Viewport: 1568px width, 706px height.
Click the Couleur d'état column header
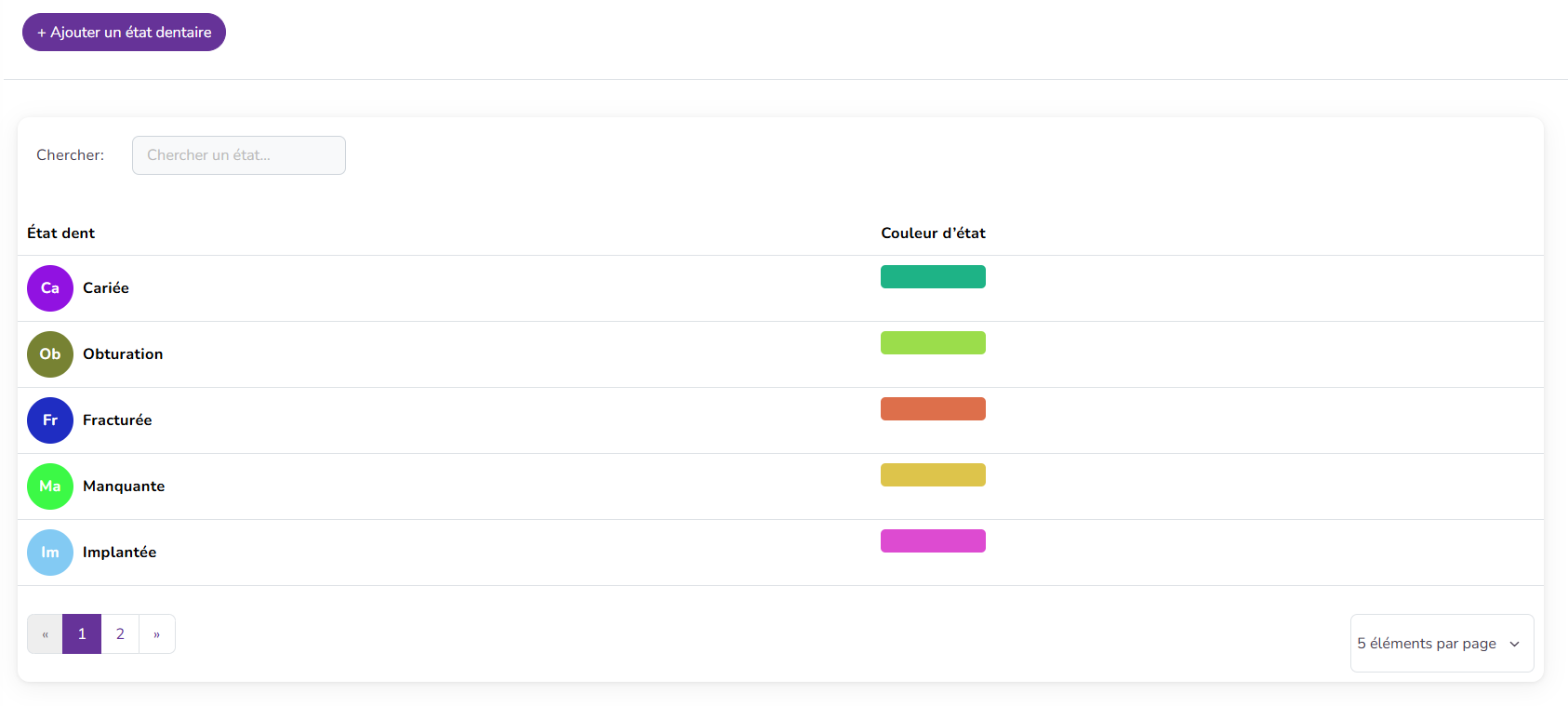[933, 233]
